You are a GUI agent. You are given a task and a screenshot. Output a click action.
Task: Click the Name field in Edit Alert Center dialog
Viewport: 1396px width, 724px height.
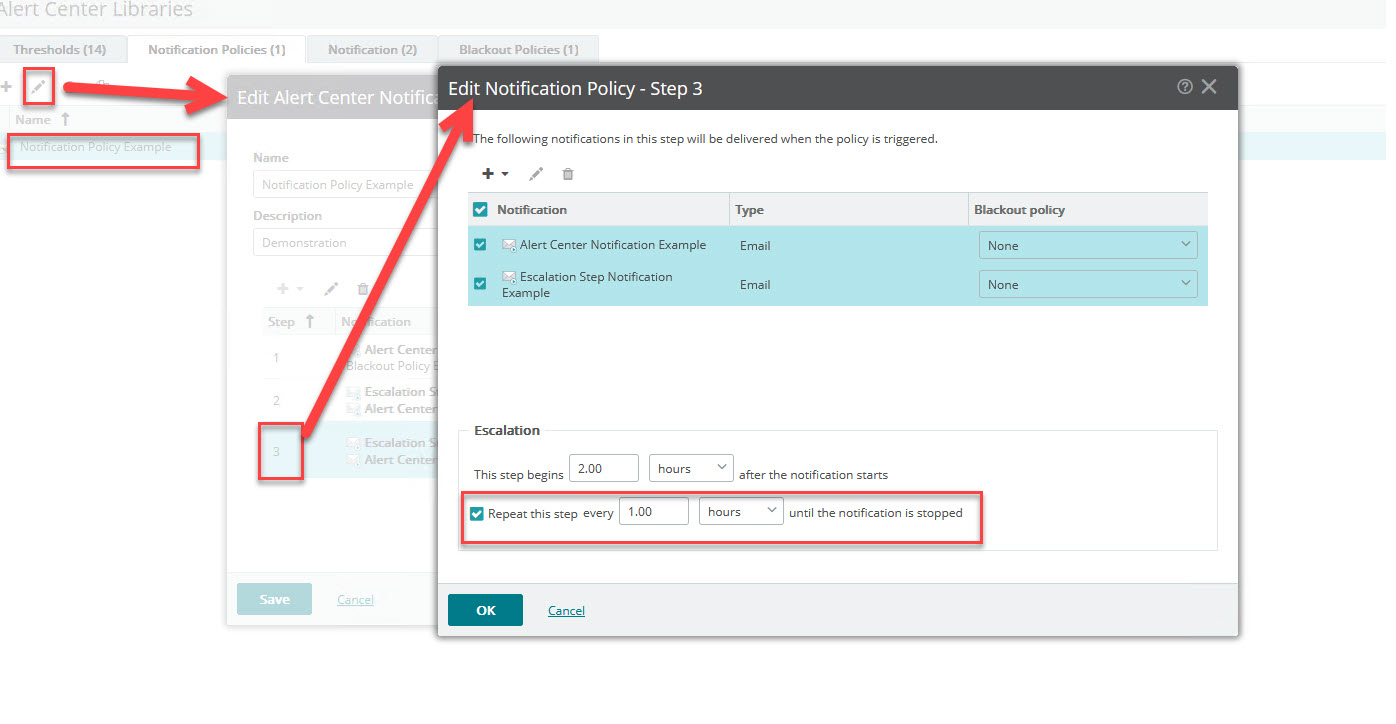[x=345, y=185]
